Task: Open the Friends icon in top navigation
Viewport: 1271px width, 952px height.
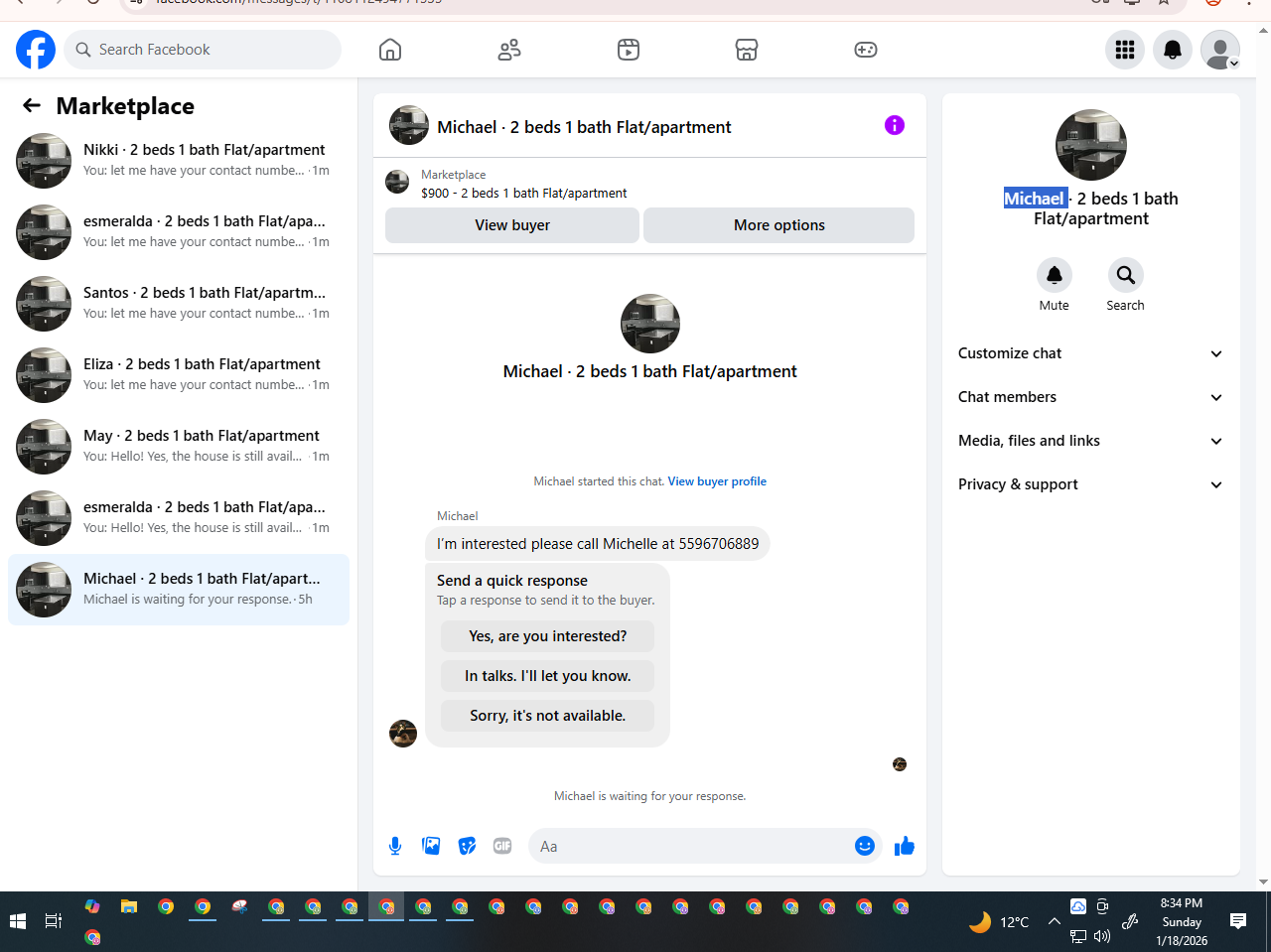Action: pos(509,50)
